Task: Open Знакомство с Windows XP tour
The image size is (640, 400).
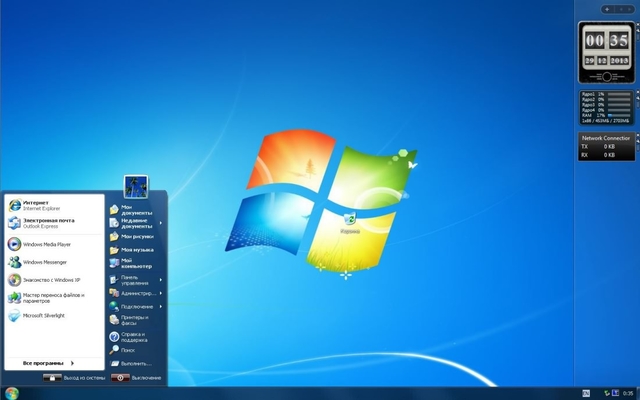Action: (x=54, y=280)
